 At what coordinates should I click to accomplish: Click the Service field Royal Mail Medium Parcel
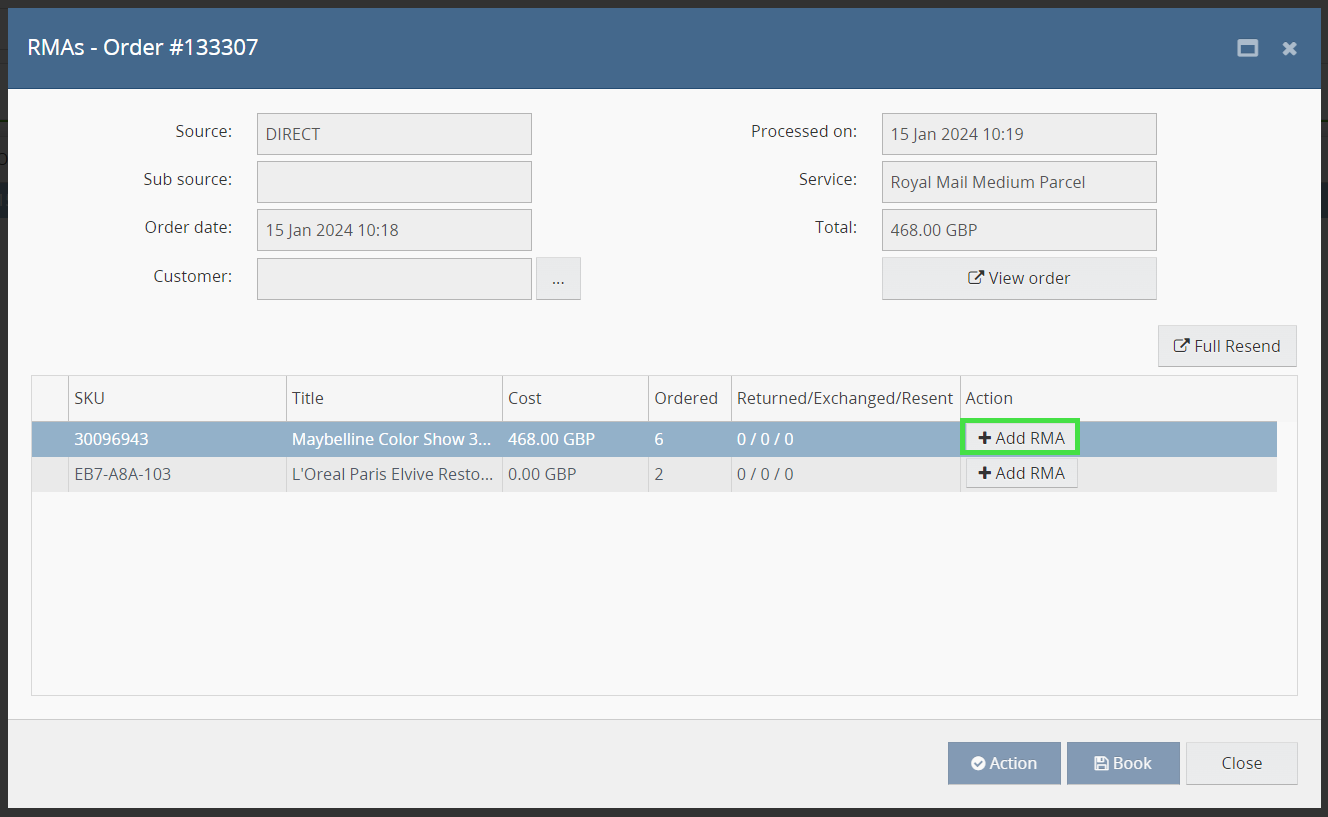[x=1018, y=182]
